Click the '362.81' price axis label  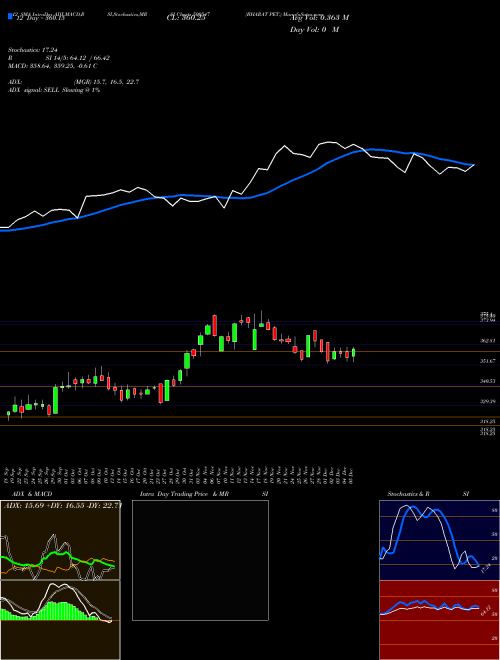(488, 341)
